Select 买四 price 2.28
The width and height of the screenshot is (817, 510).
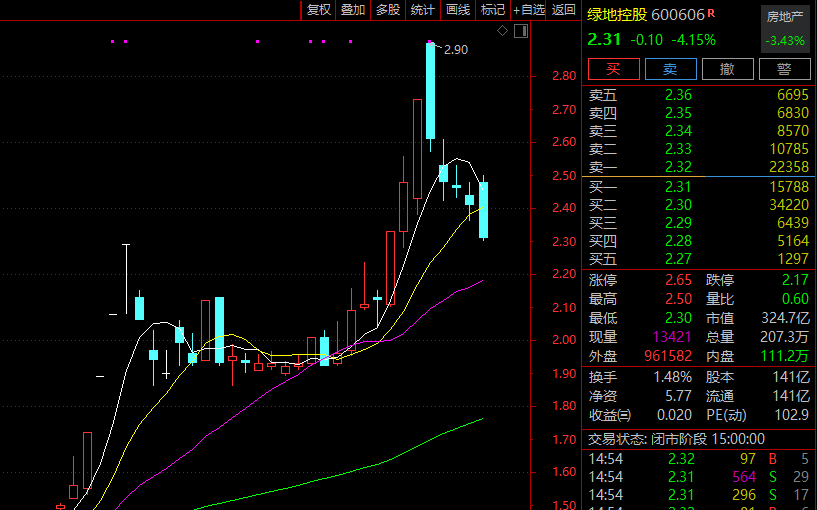[x=678, y=241]
